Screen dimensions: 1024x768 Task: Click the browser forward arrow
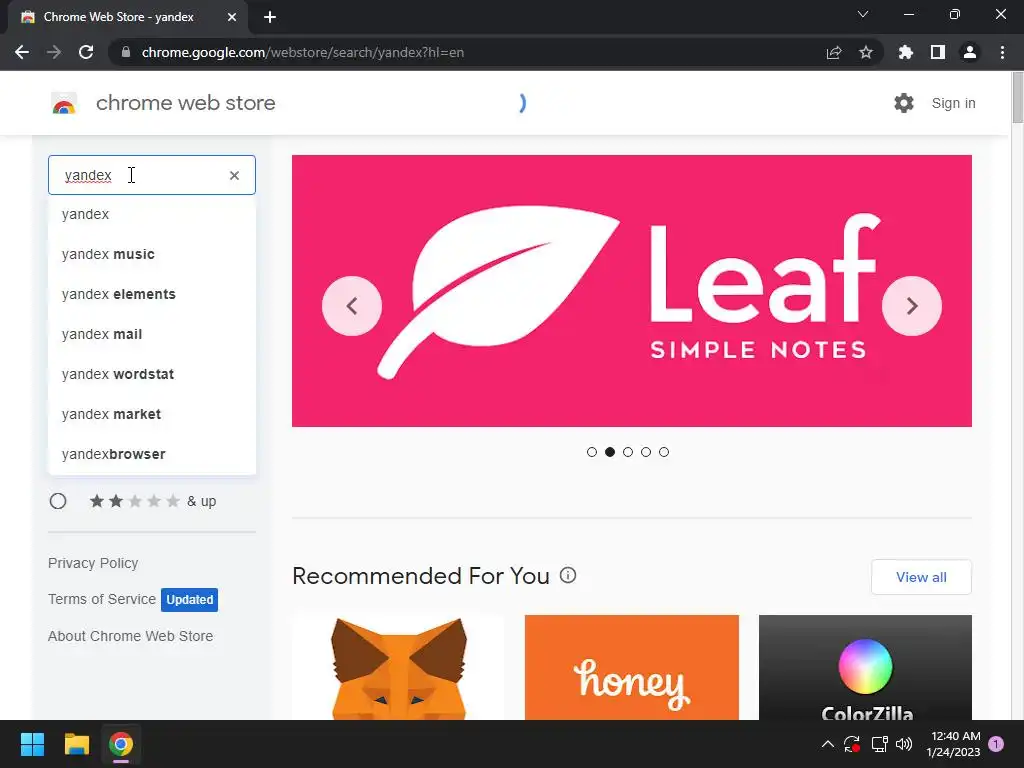click(x=54, y=52)
